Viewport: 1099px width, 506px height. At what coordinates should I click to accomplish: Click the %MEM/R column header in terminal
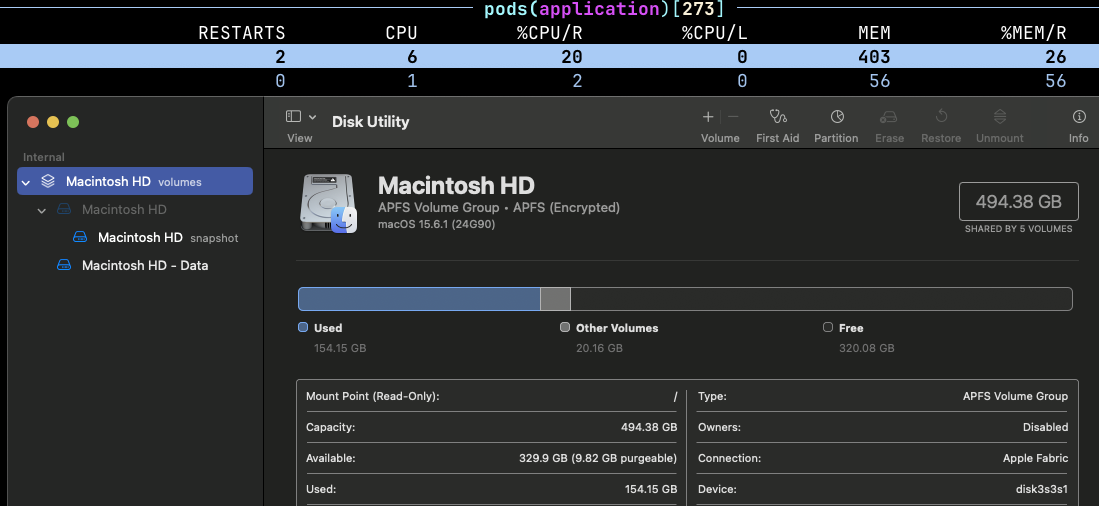click(1034, 33)
